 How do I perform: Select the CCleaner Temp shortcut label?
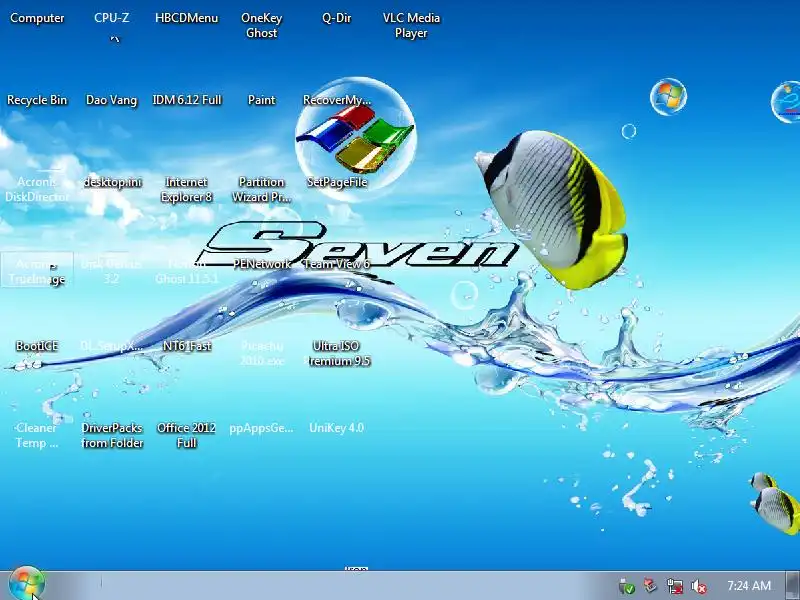pos(37,436)
